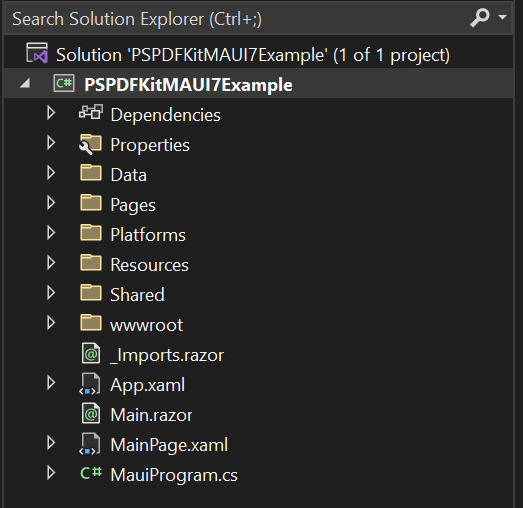Collapse the PSPDFKitMAUI7Example project node

[x=25, y=83]
